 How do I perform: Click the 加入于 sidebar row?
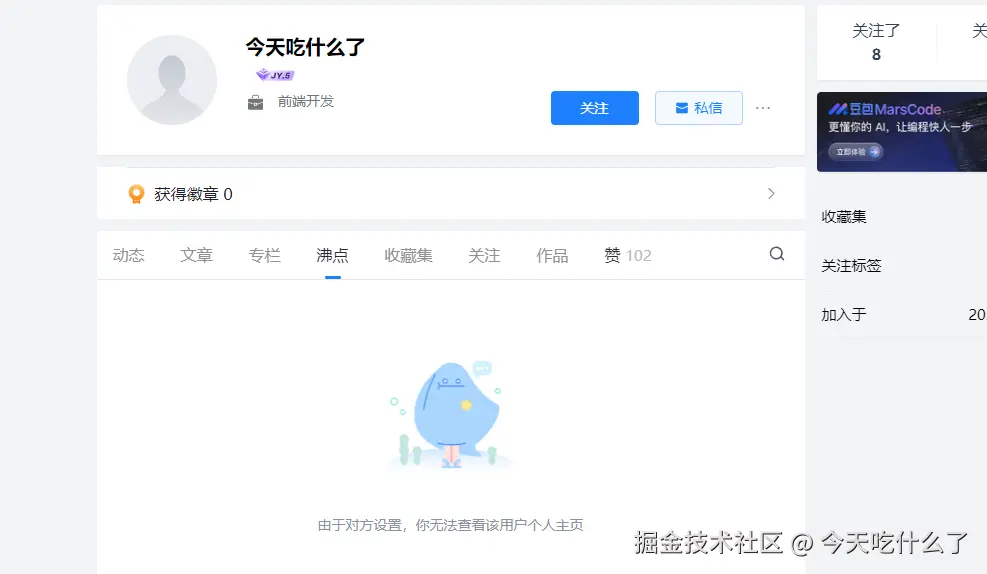(x=904, y=315)
